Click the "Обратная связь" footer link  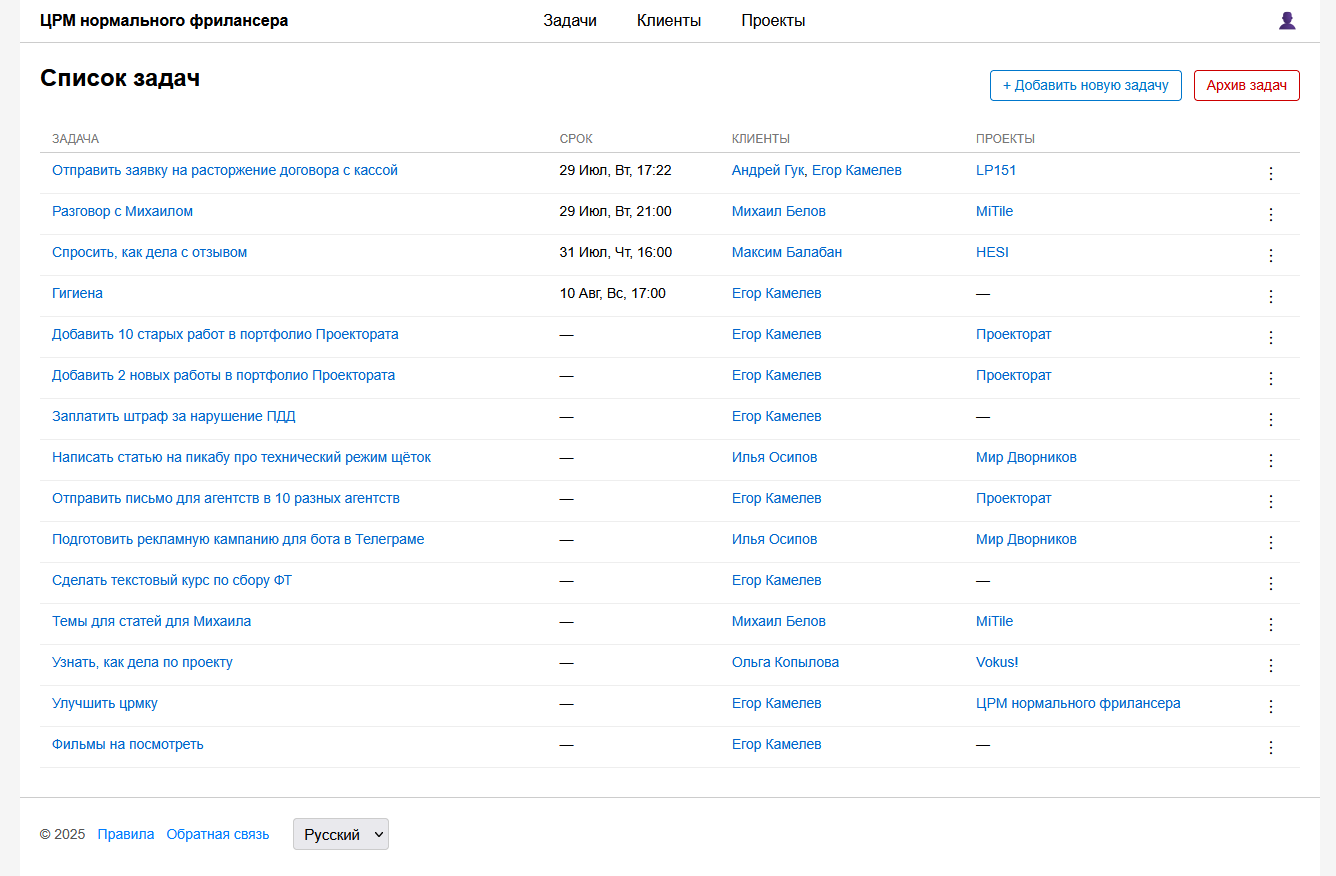[x=218, y=834]
